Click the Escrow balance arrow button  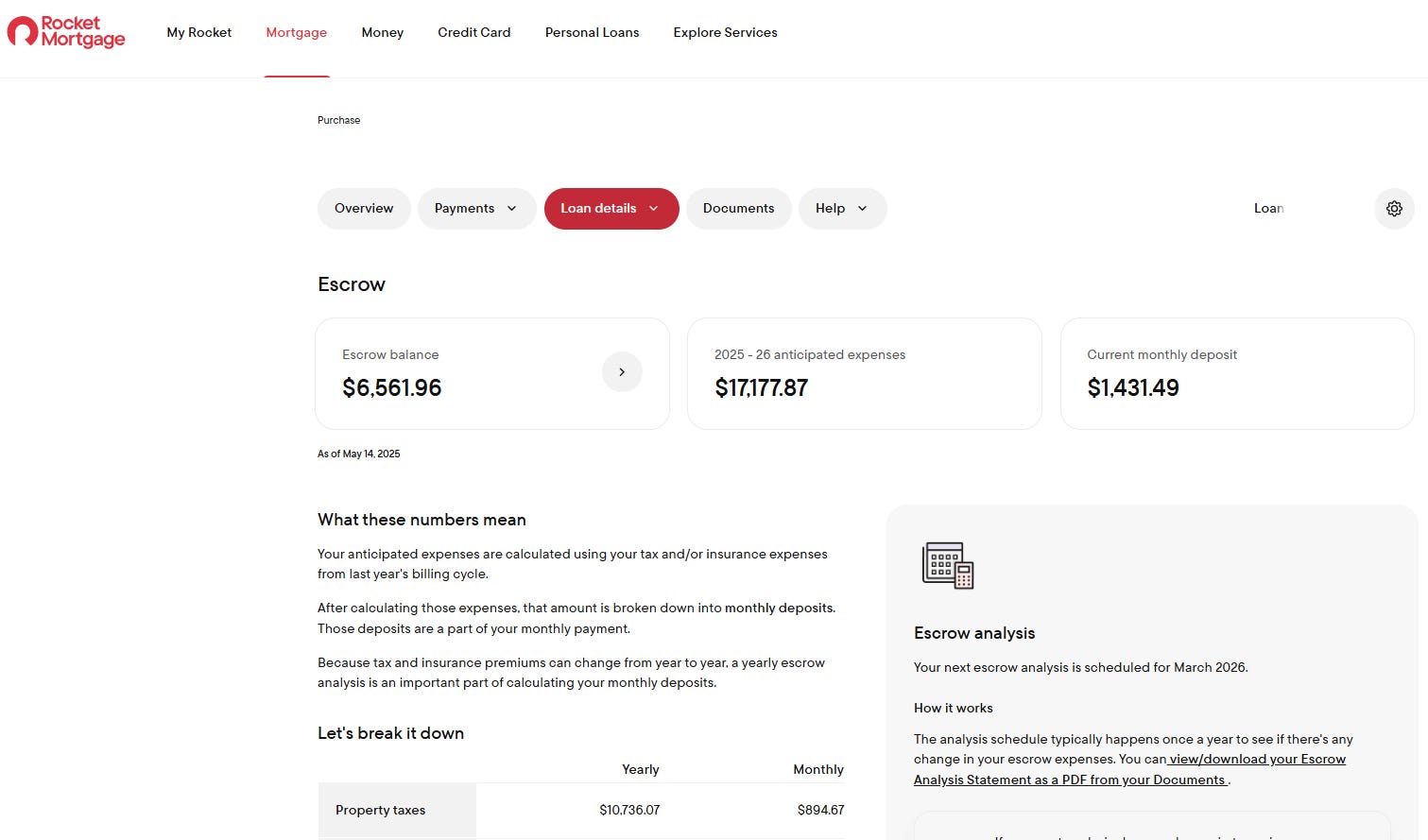tap(622, 372)
